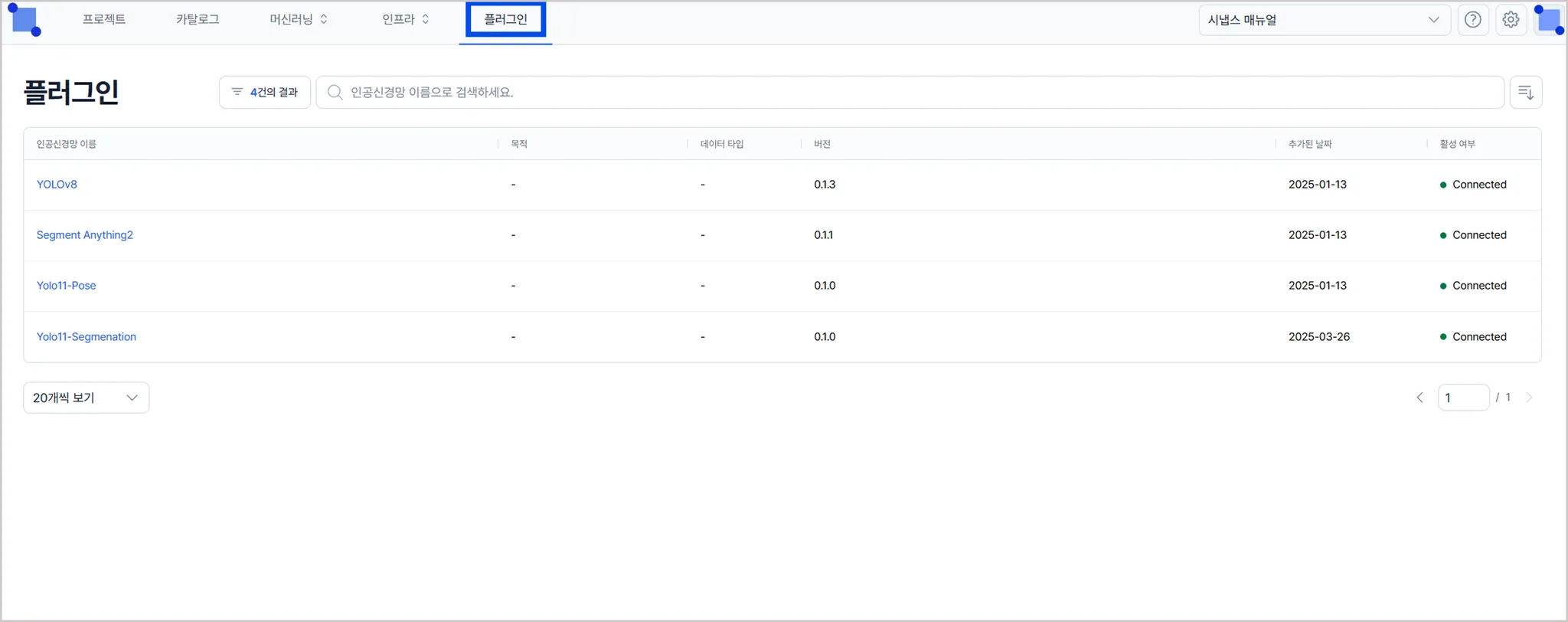Viewport: 1568px width, 622px height.
Task: Click the 4건의 결과 filter button
Action: coord(265,92)
